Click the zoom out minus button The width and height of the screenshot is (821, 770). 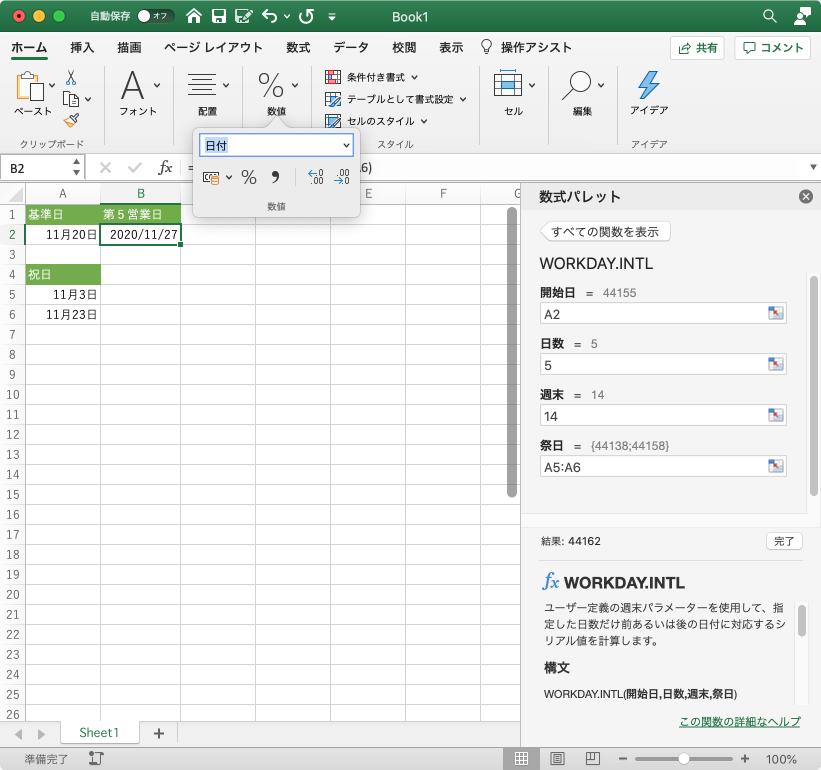pos(623,758)
